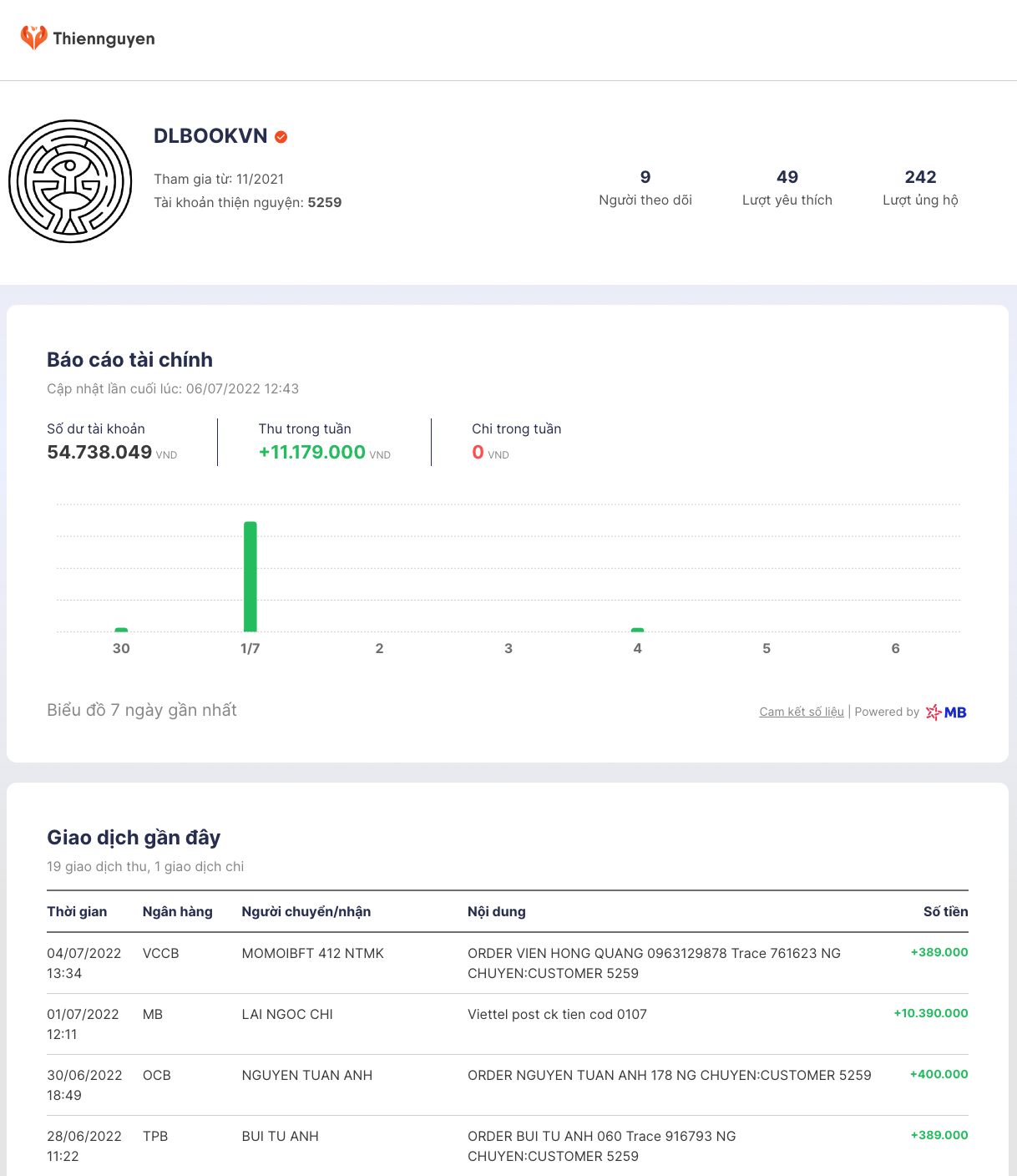Click the +10.390.000 transaction amount
The width and height of the screenshot is (1017, 1176).
[930, 1013]
